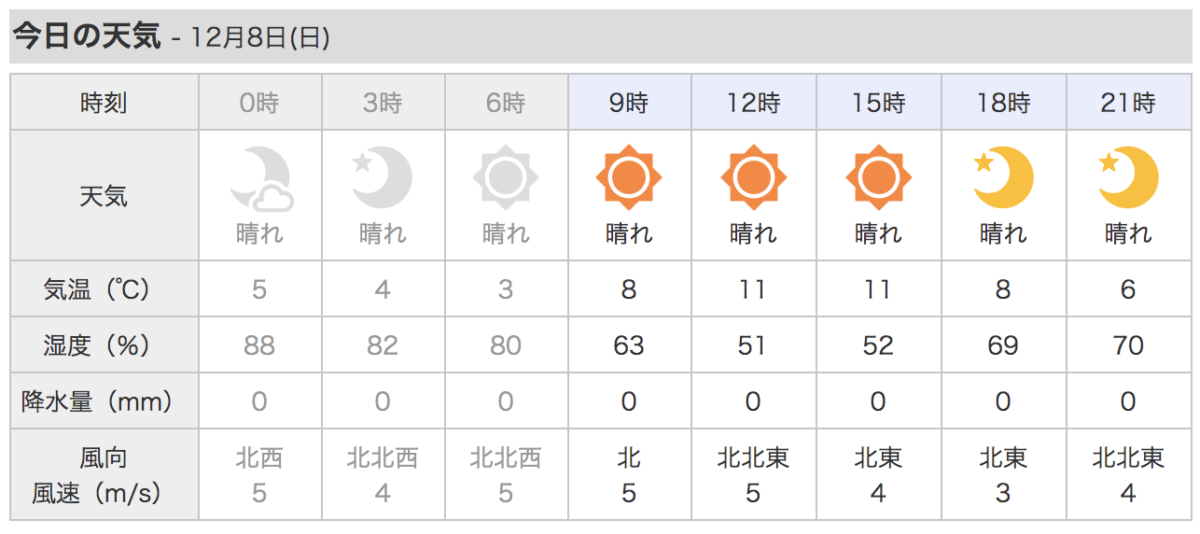
Task: Select the 21時 column header
Action: pos(1128,102)
